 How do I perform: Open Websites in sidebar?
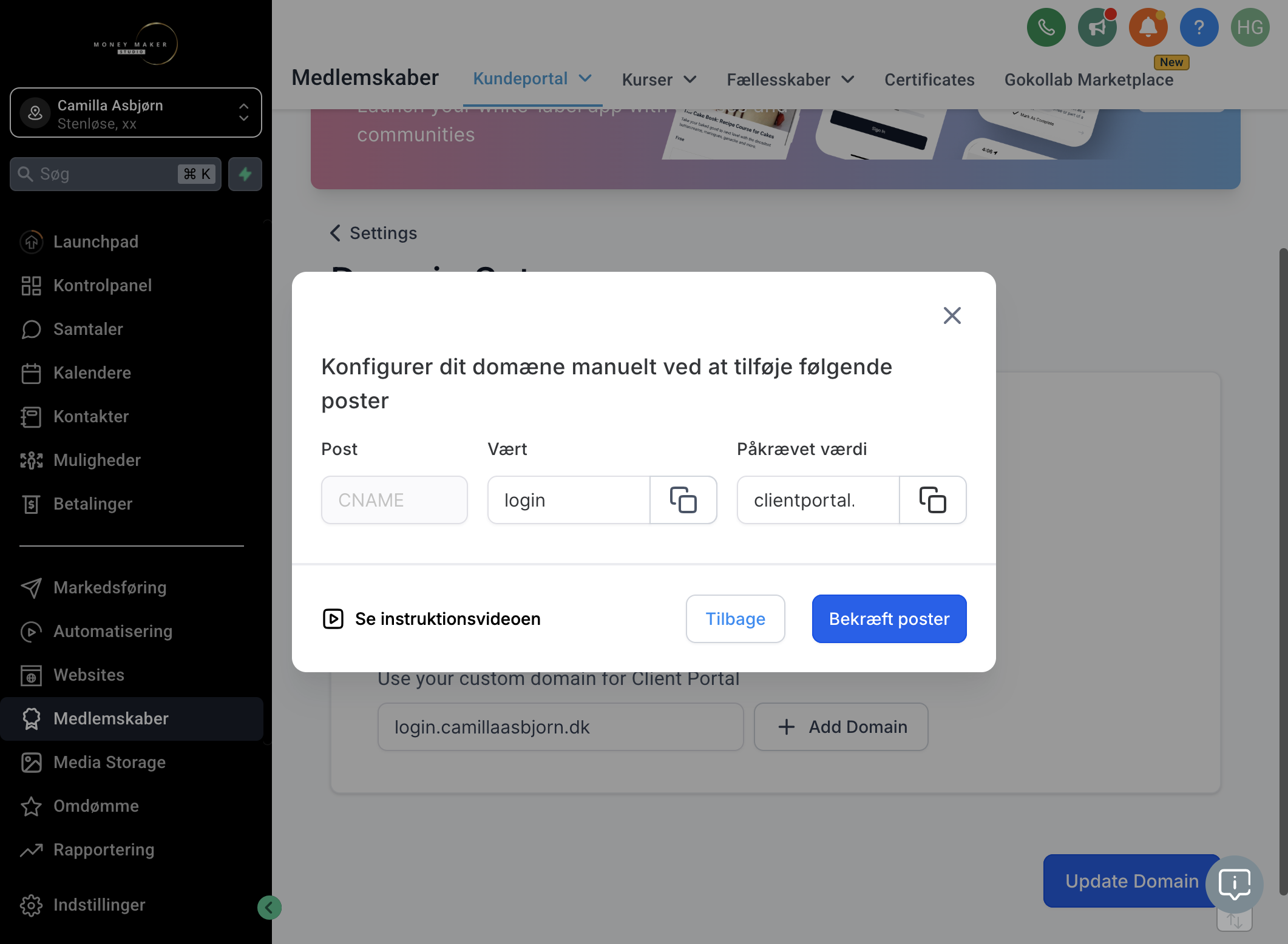point(132,675)
